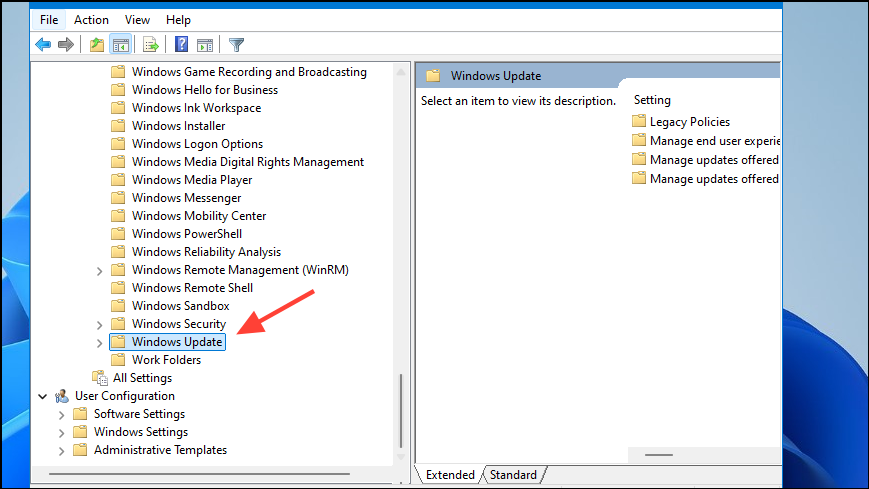
Task: Select the Legacy Policies folder
Action: click(689, 122)
